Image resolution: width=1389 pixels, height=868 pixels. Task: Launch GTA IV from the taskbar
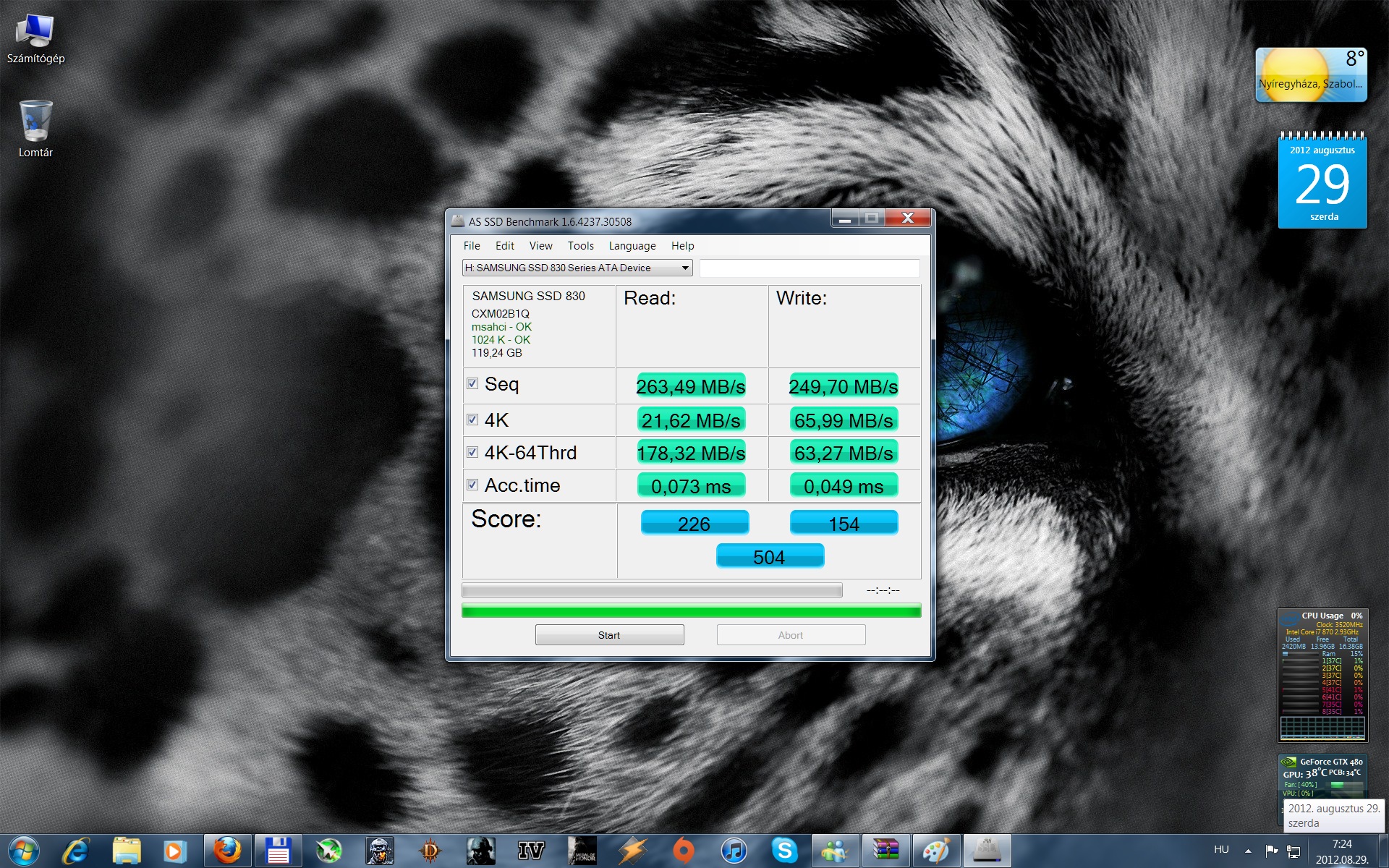coord(531,851)
